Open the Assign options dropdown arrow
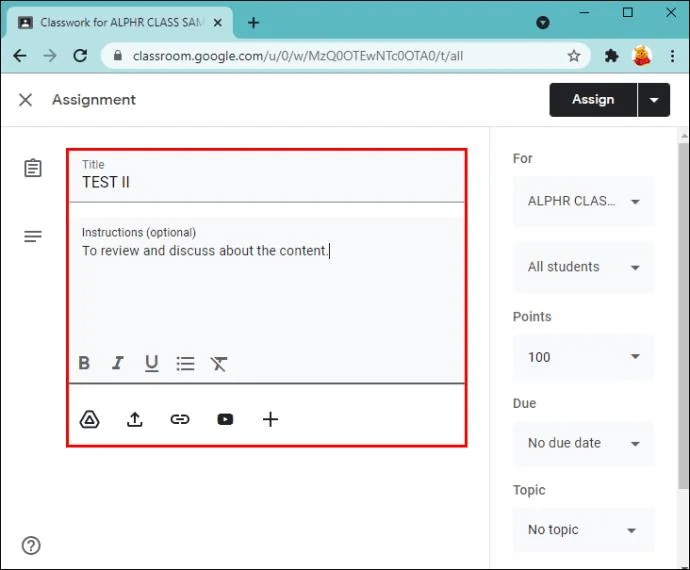This screenshot has height=570, width=690. point(654,100)
